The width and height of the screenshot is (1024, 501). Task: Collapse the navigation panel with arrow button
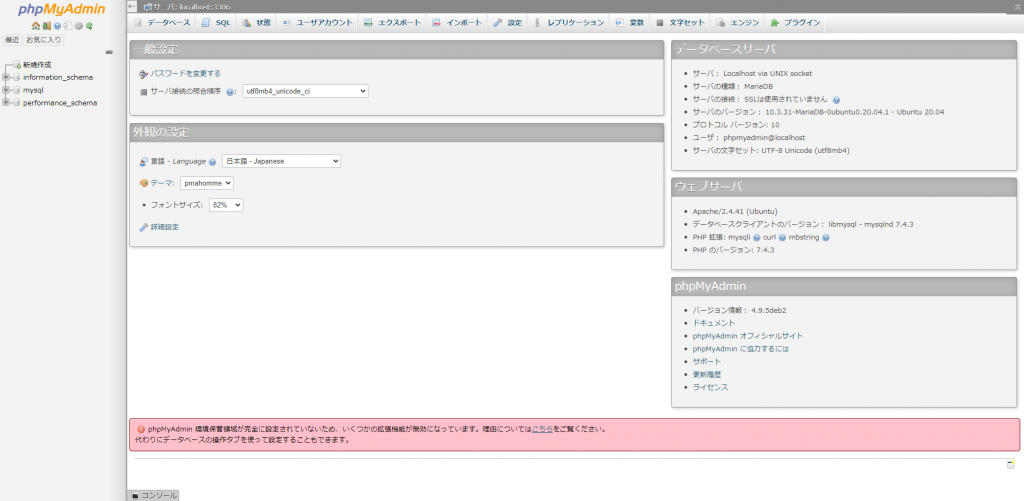pos(132,7)
